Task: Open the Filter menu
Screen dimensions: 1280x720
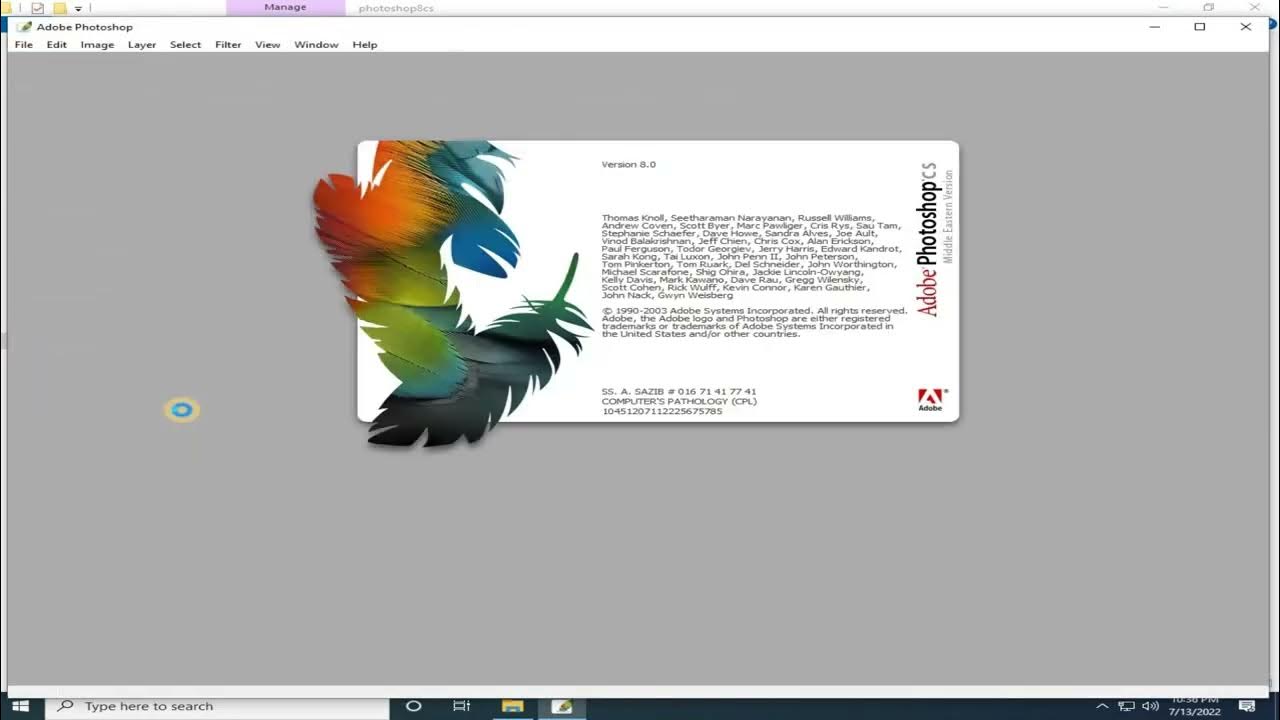Action: [228, 45]
